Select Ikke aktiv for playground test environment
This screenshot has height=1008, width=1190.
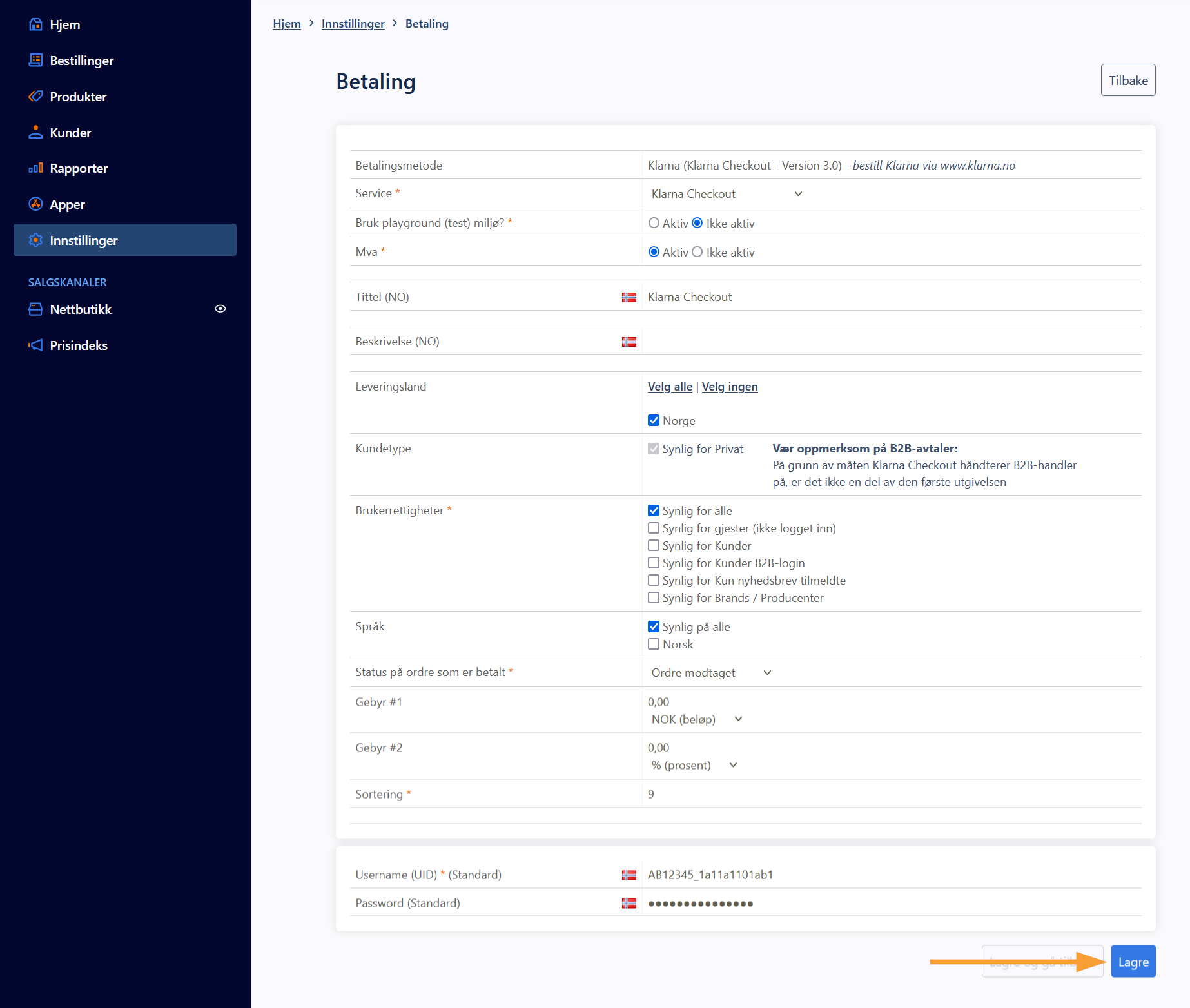[x=697, y=223]
